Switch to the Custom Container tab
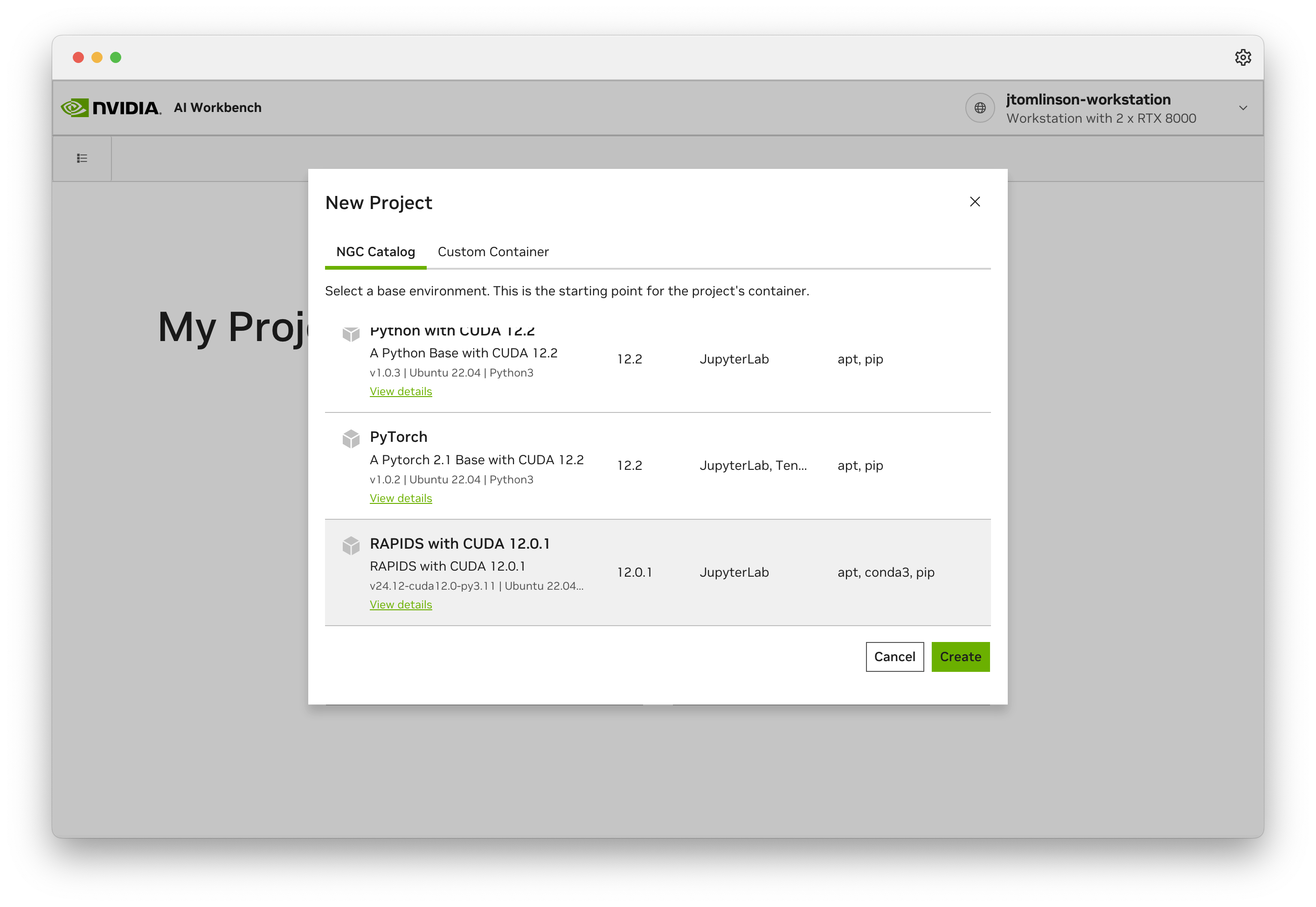This screenshot has height=907, width=1316. pos(492,252)
